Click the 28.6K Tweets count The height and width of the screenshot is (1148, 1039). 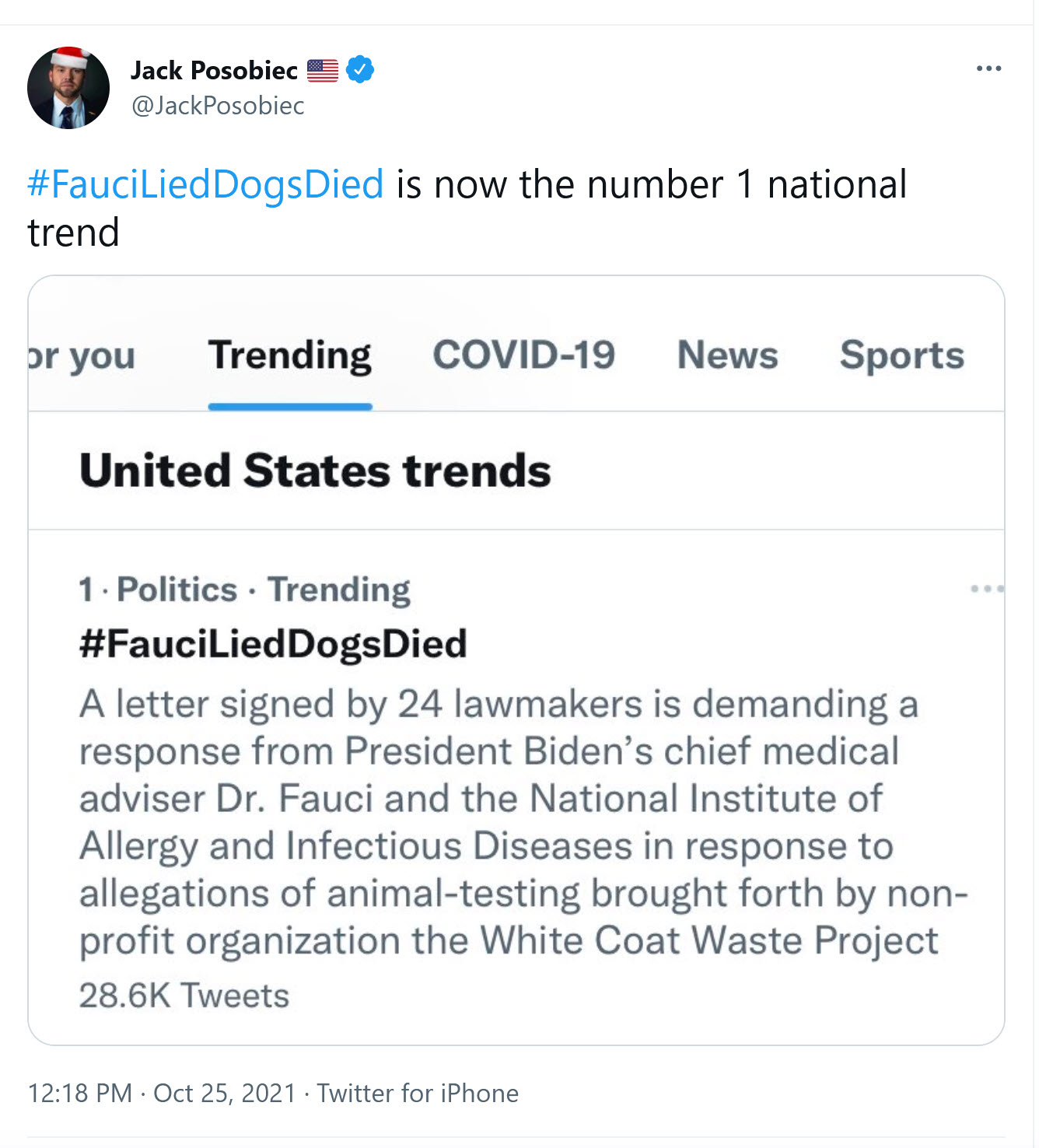coord(184,996)
